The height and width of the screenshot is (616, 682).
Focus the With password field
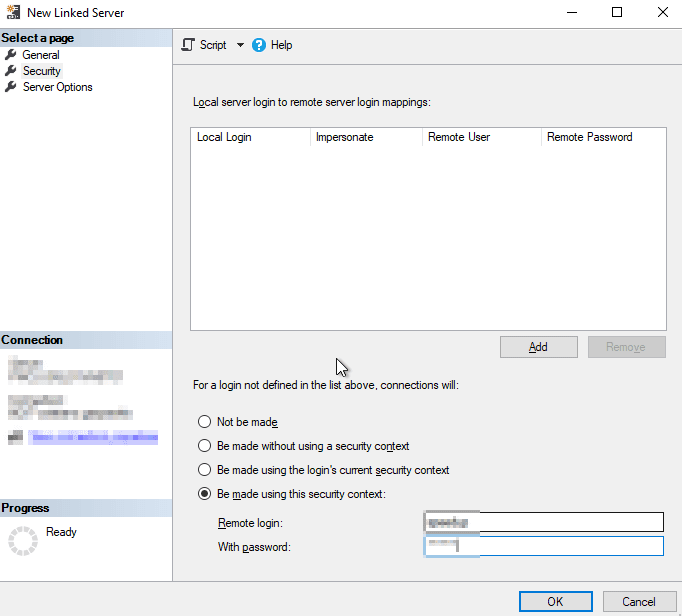point(544,546)
